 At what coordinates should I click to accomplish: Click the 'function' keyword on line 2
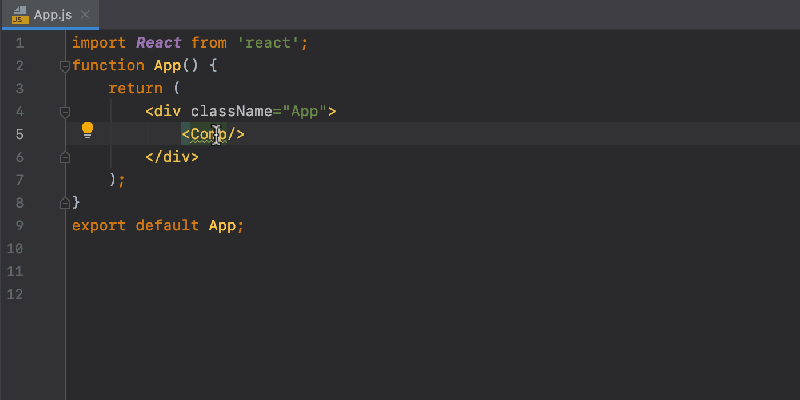click(108, 66)
